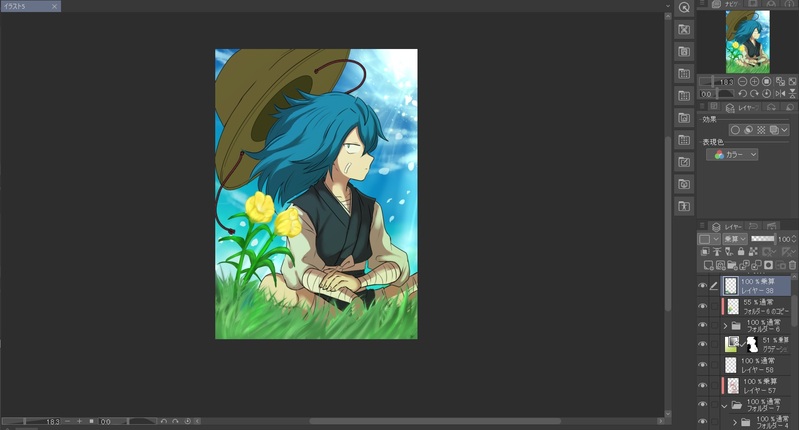799x430 pixels.
Task: Hide the 51% gradient layer
Action: pos(703,344)
